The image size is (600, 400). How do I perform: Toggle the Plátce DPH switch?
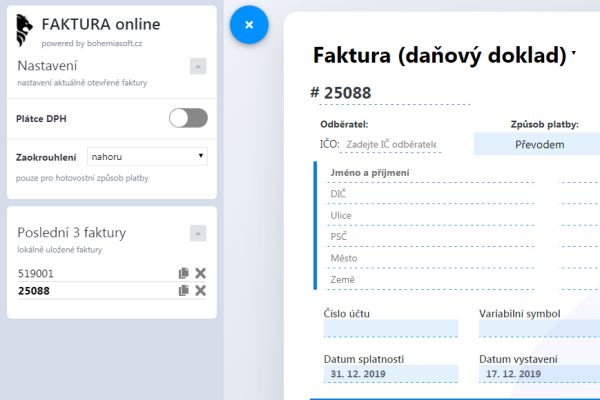click(x=188, y=118)
